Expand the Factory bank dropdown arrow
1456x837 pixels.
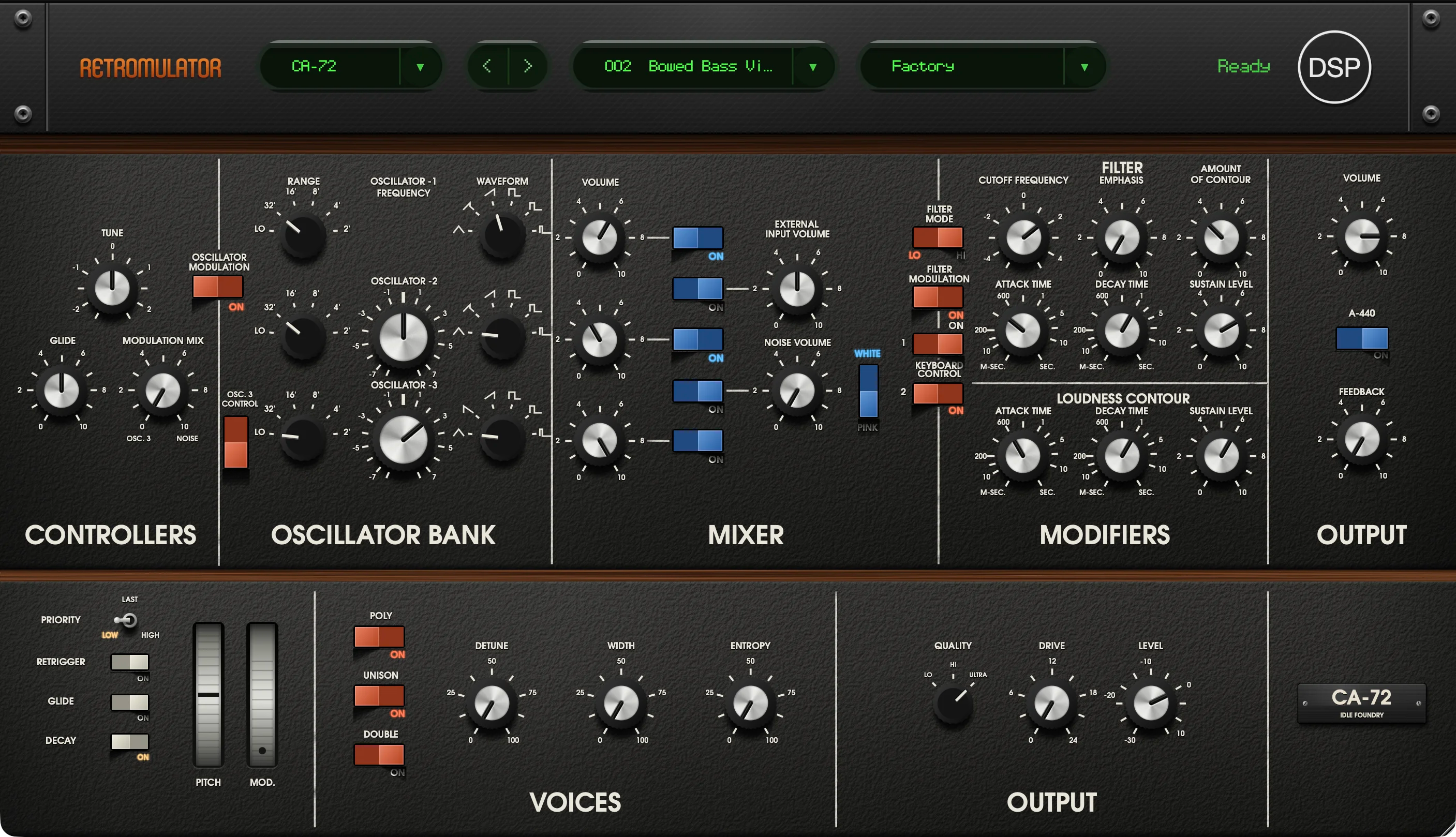click(1084, 67)
